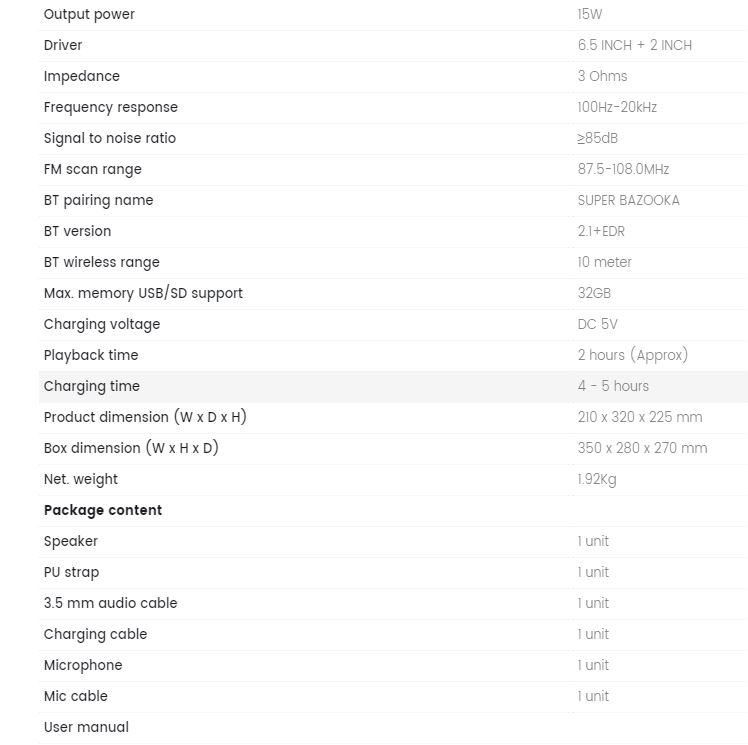Select the Frequency response label

coord(111,107)
